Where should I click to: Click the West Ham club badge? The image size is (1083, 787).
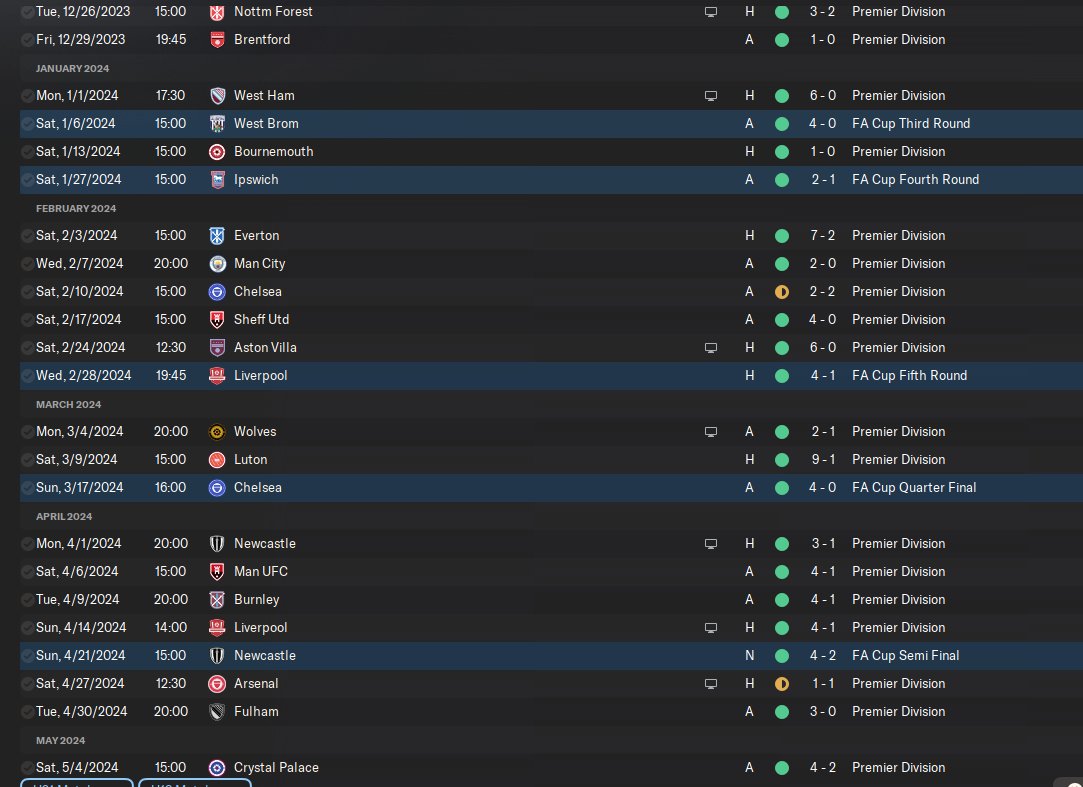point(217,96)
